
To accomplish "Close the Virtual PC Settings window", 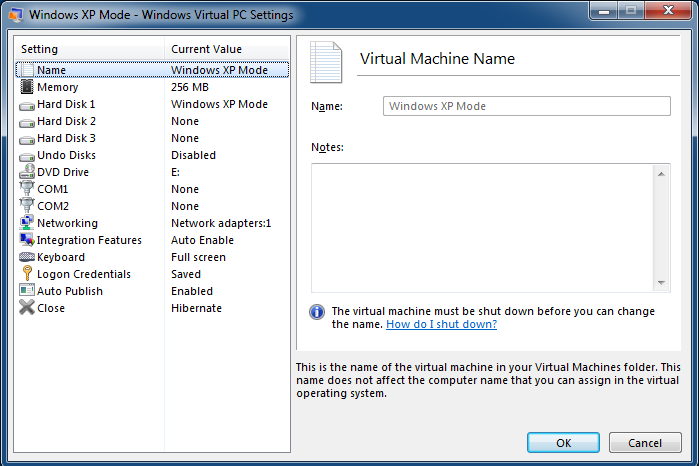I will pos(668,11).
